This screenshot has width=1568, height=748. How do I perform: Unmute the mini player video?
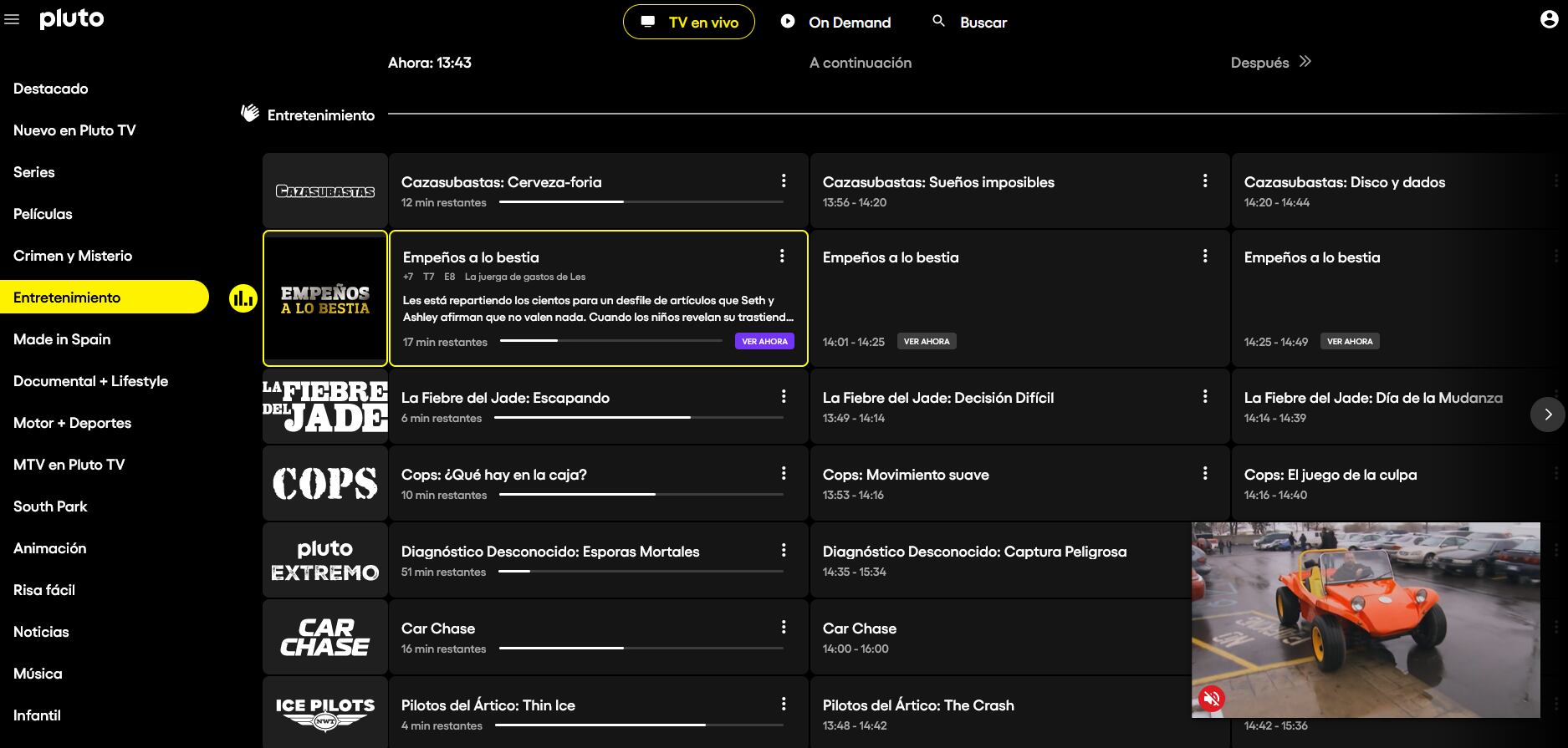tap(1212, 698)
